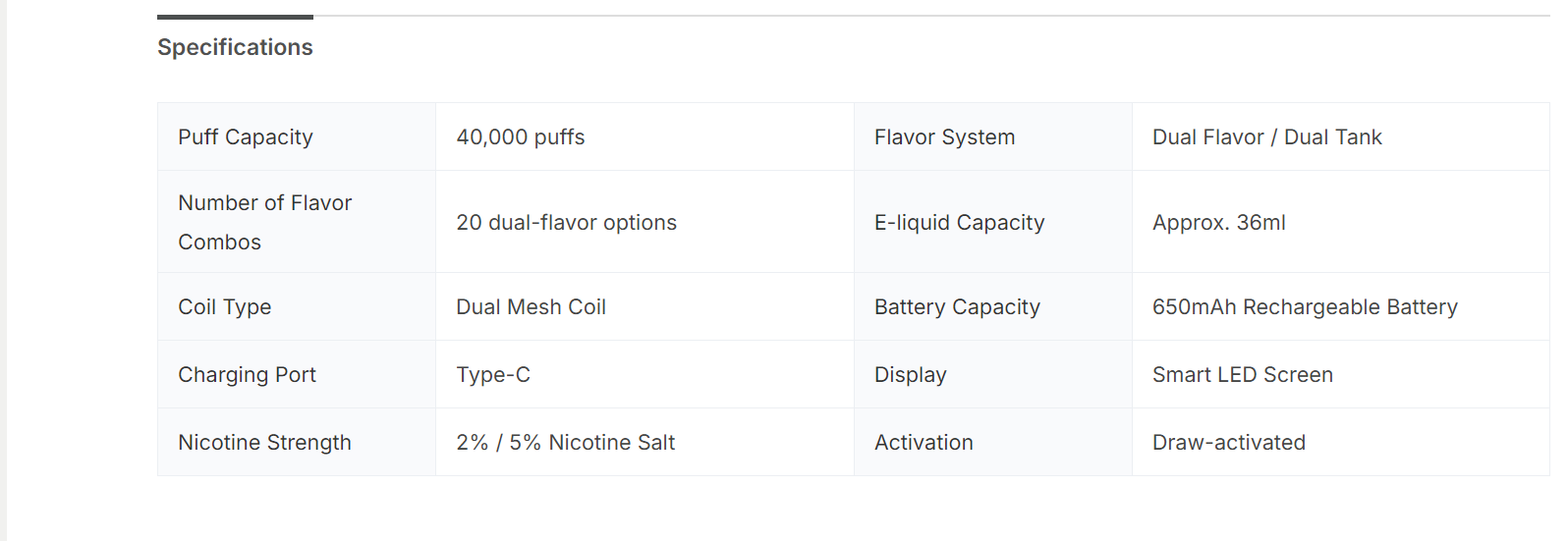Viewport: 1568px width, 541px height.
Task: Click the Flavor System label
Action: [x=944, y=137]
